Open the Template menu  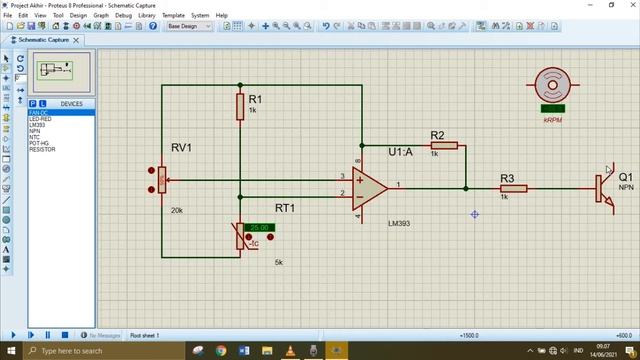[x=173, y=16]
